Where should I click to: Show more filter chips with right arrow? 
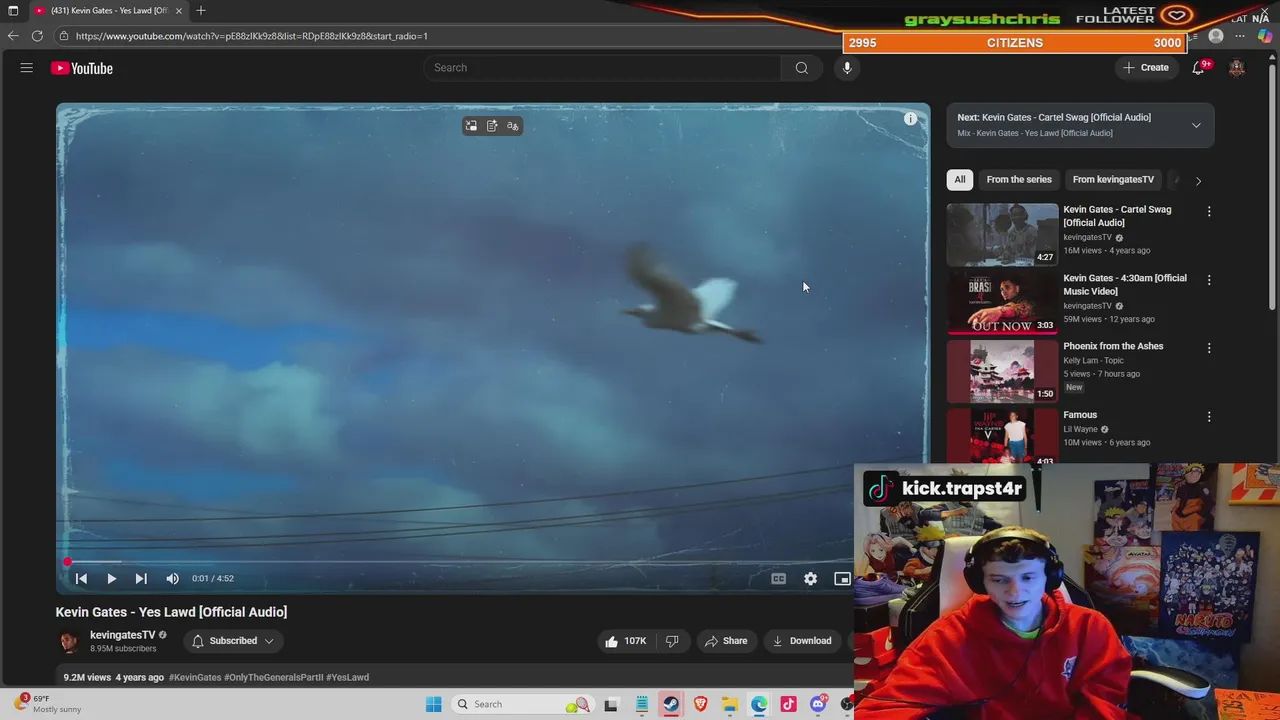[x=1198, y=180]
